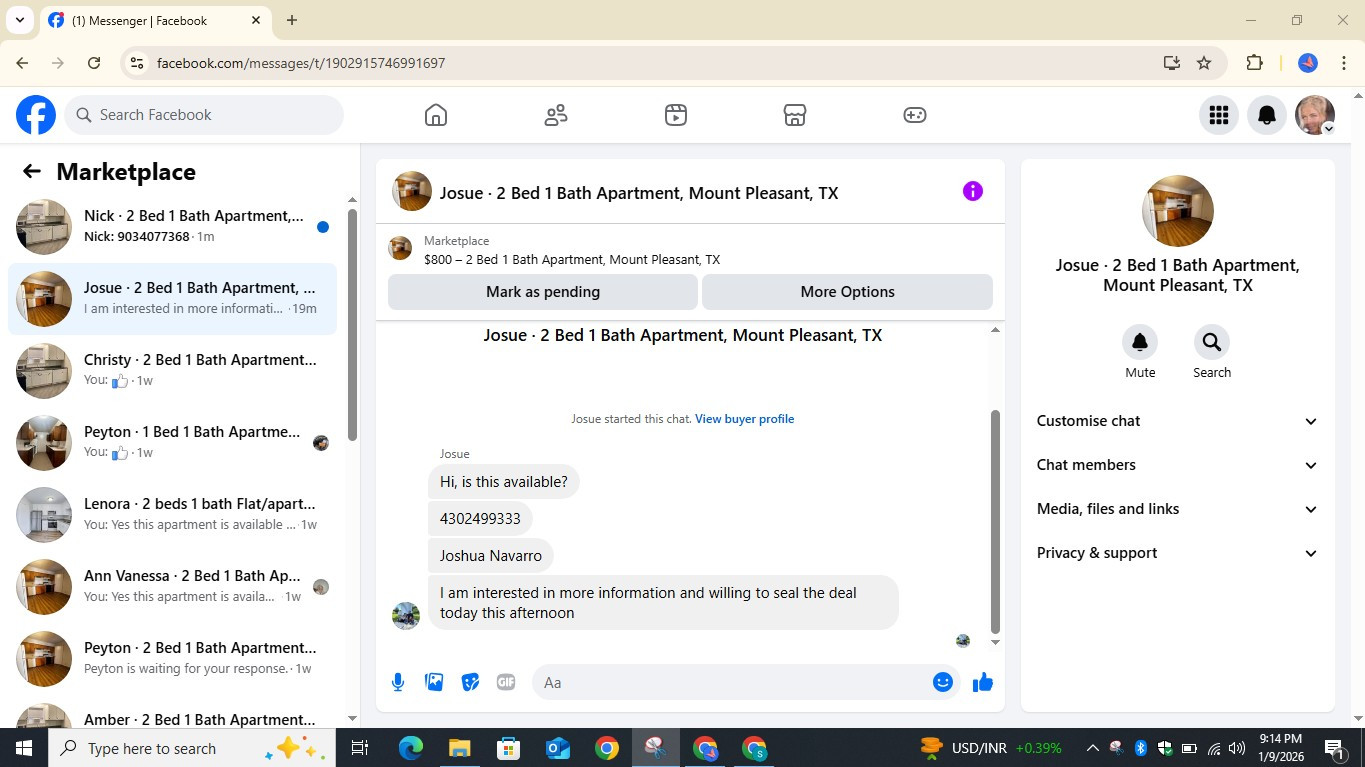Open Outlook from taskbar
1365x767 pixels.
tap(557, 748)
